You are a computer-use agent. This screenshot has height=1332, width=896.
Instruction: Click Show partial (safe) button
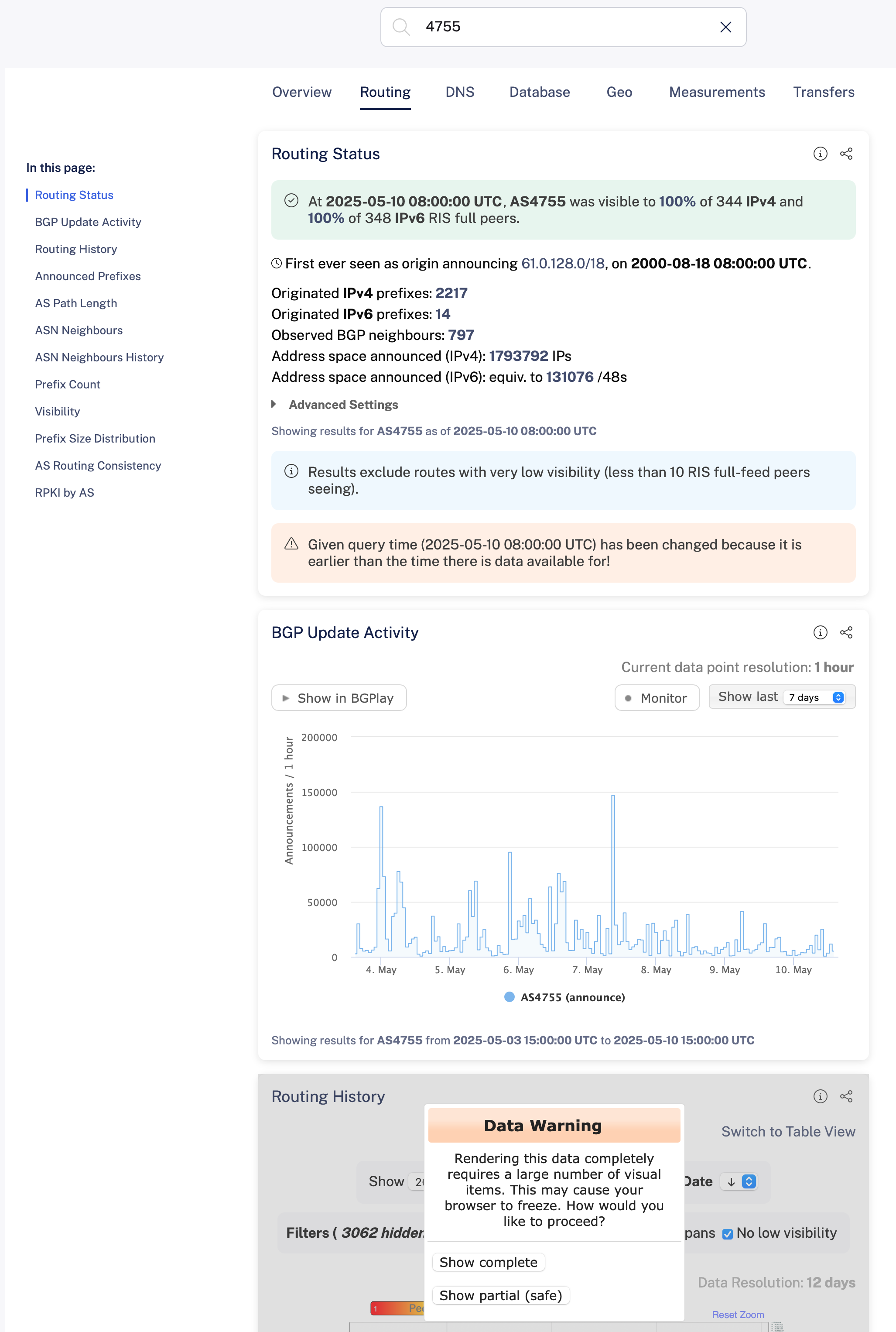501,1295
